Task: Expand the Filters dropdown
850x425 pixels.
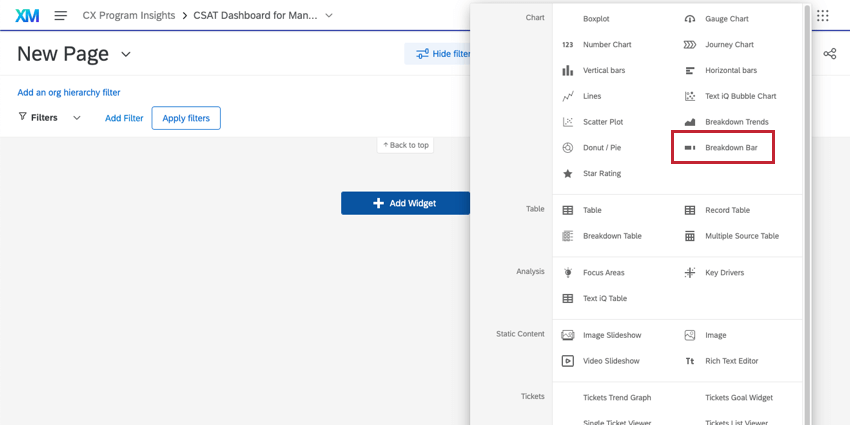Action: pos(77,118)
